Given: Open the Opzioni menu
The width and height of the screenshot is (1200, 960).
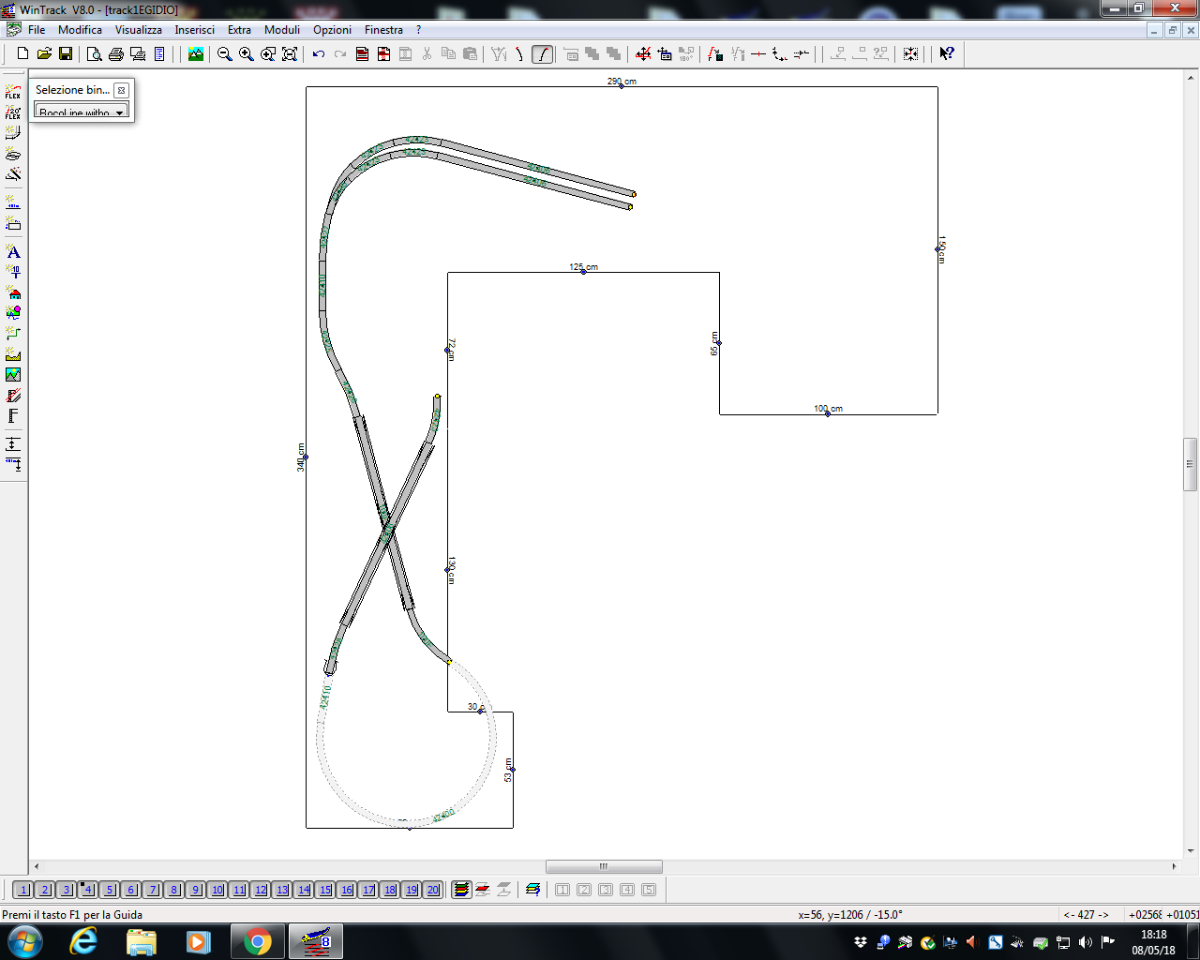Looking at the screenshot, I should coord(332,30).
